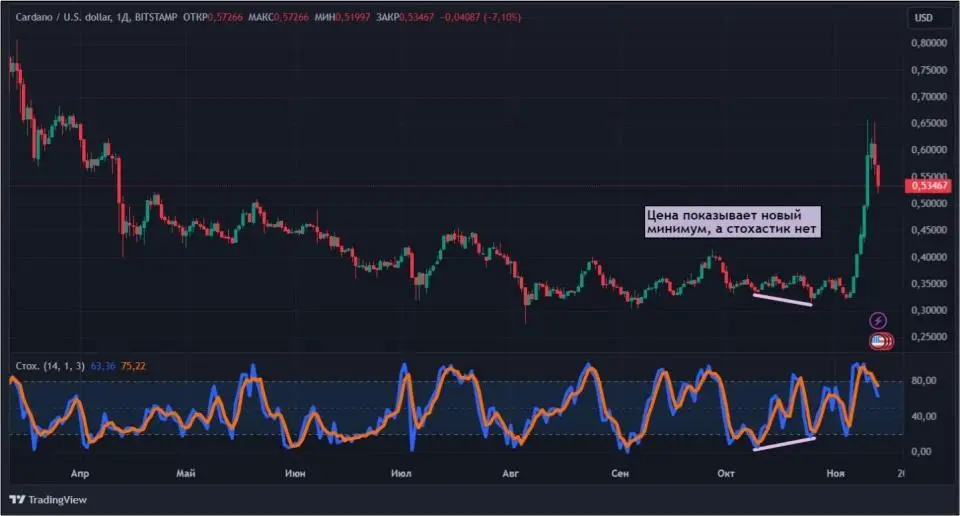Select the white trendline under price candles
Screen dimensions: 960x516
tap(782, 299)
